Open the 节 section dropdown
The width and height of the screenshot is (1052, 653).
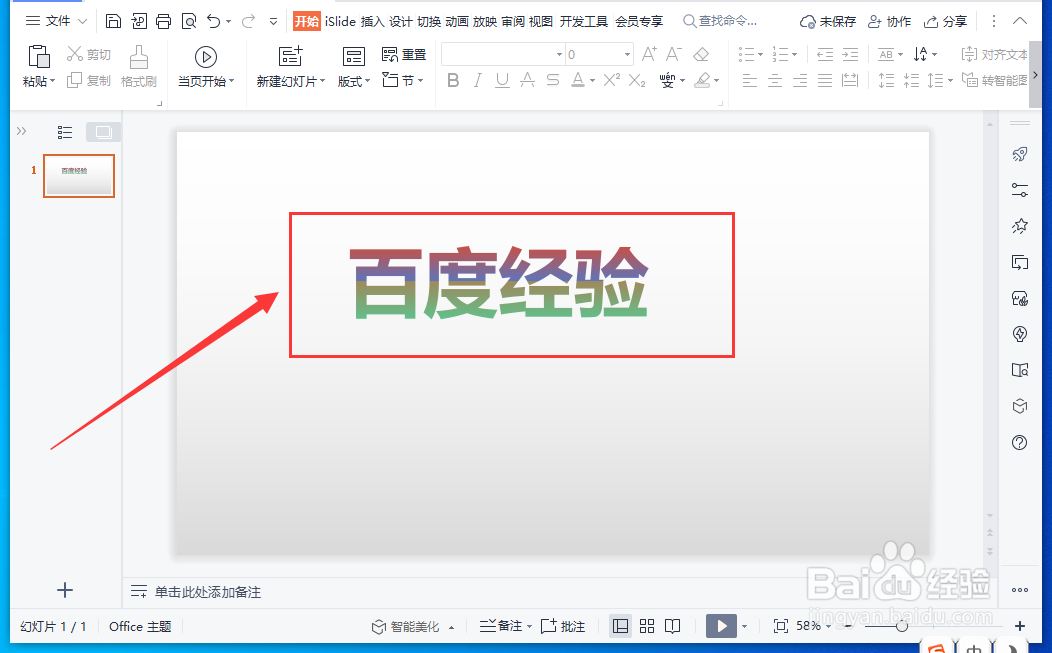(403, 81)
